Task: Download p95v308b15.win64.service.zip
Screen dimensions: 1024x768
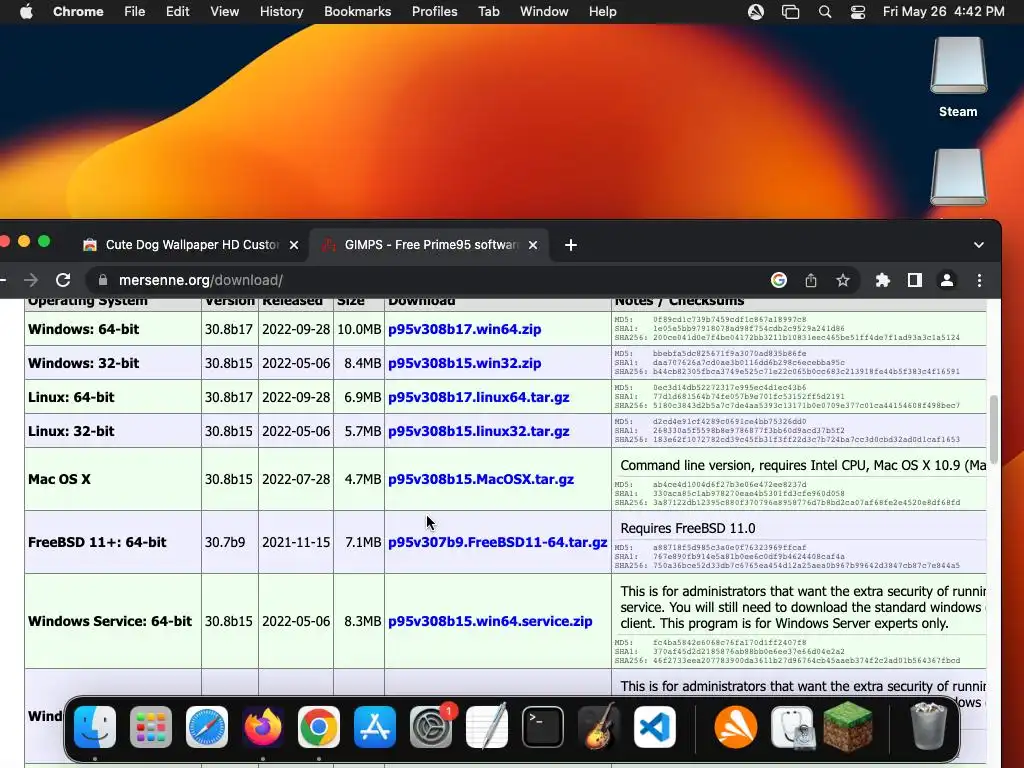Action: 490,621
